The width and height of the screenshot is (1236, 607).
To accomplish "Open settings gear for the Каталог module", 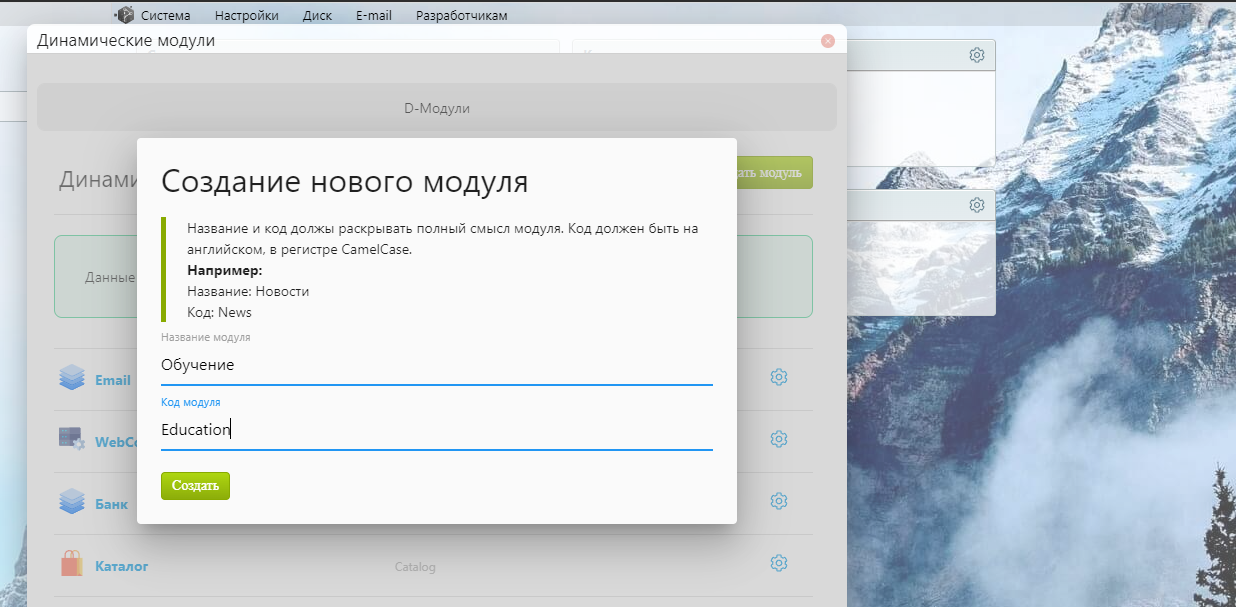I will (x=779, y=563).
